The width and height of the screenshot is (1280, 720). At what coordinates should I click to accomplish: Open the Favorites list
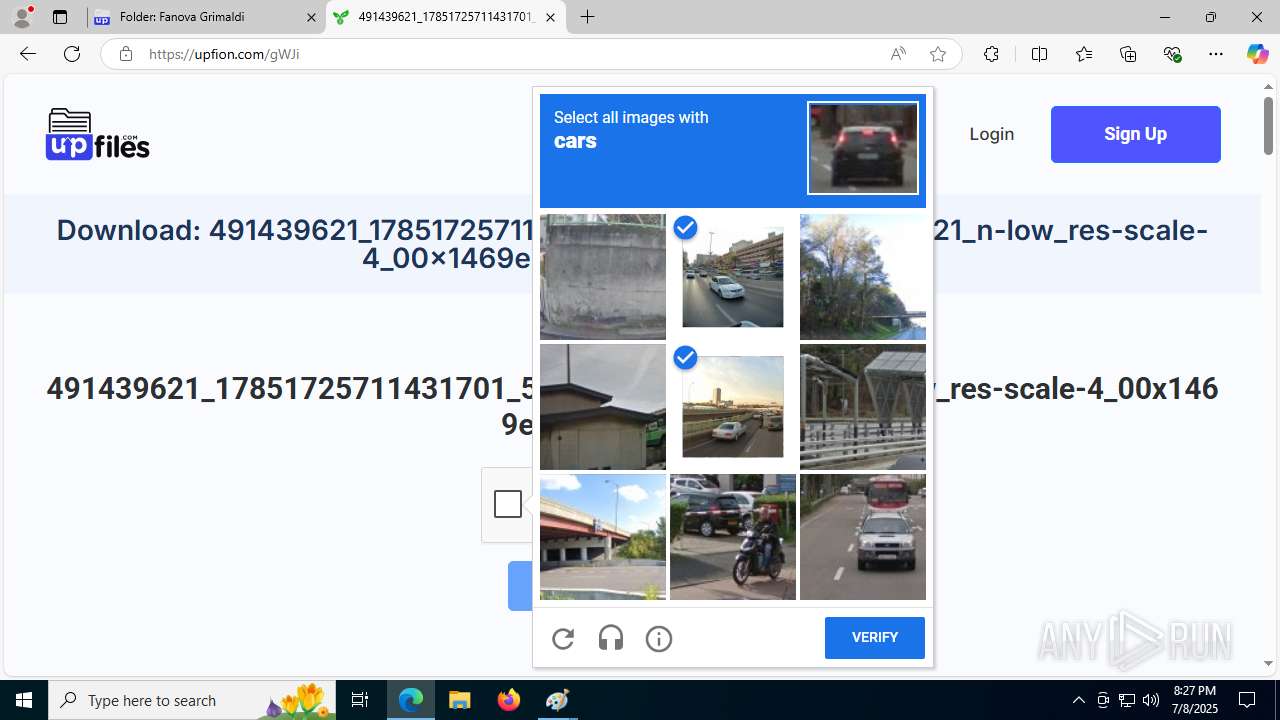point(1084,54)
